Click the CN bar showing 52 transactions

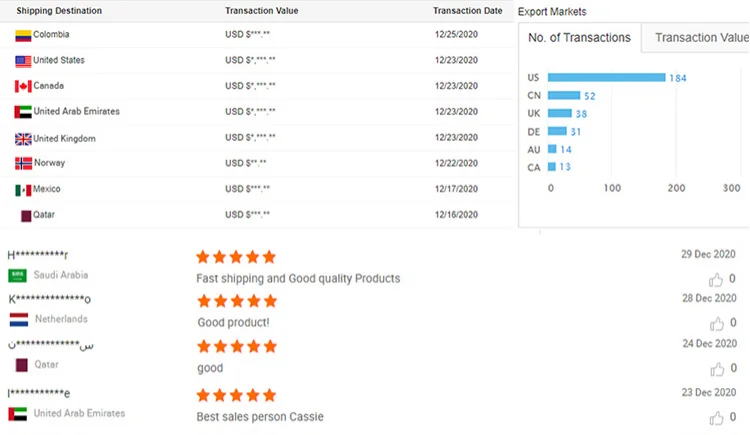point(564,96)
